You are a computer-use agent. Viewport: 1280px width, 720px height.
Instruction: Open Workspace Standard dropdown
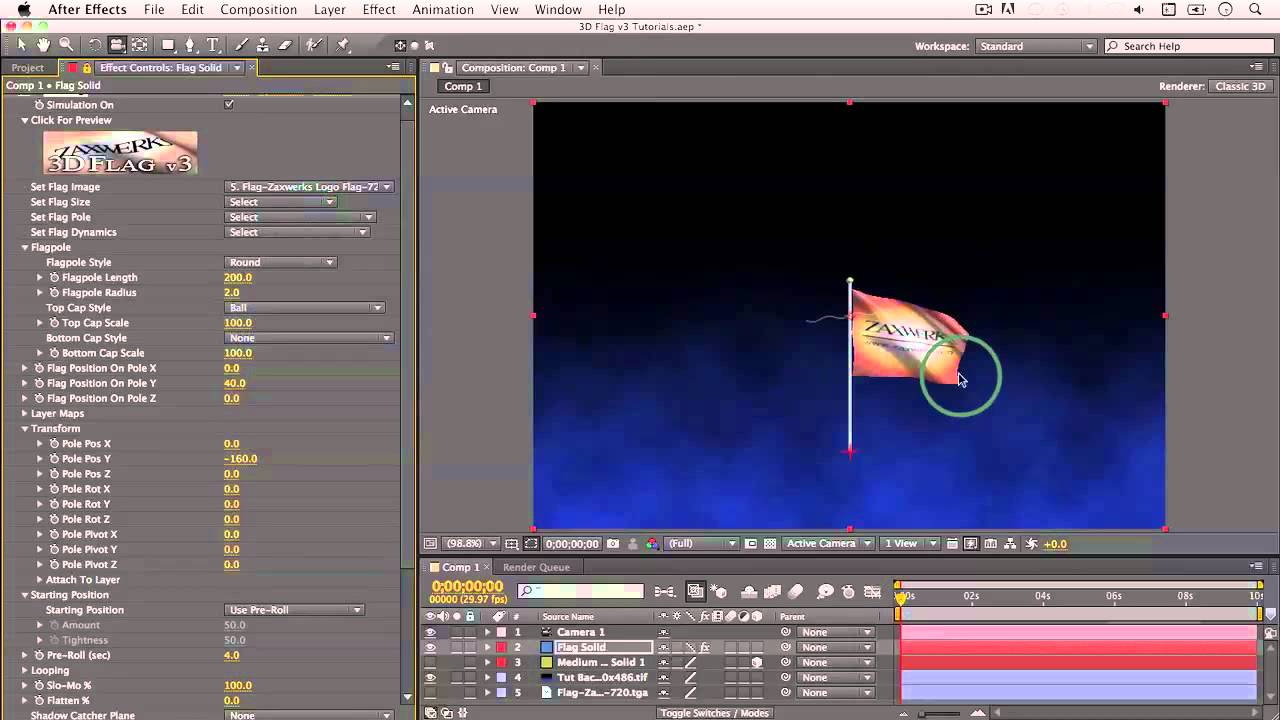point(1036,46)
